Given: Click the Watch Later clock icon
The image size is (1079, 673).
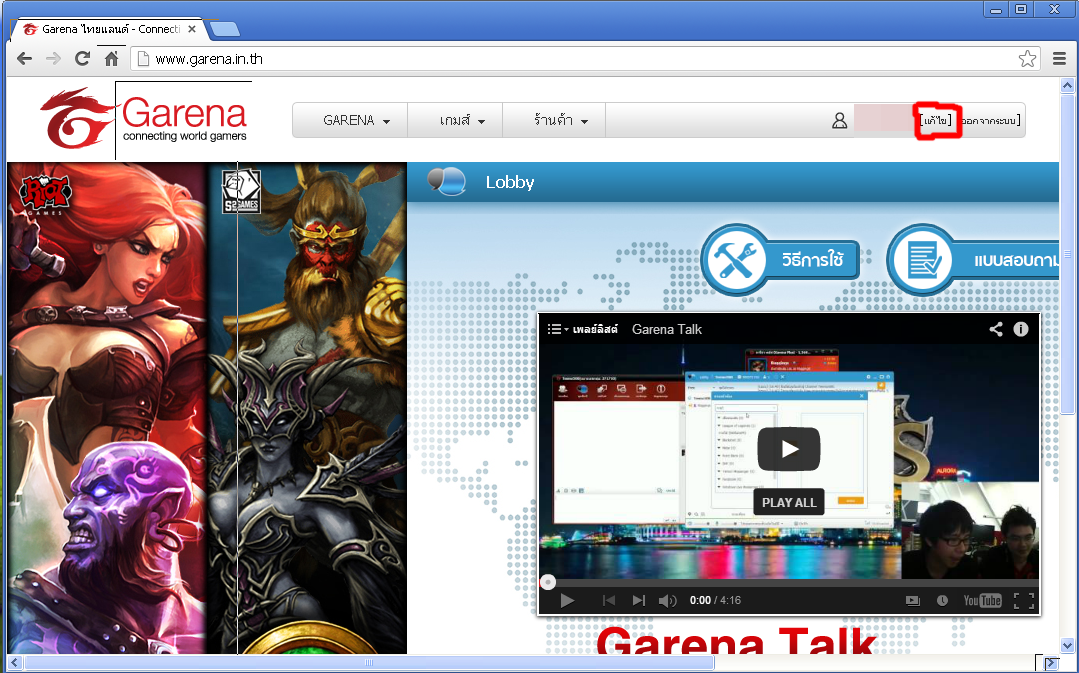Looking at the screenshot, I should point(942,601).
